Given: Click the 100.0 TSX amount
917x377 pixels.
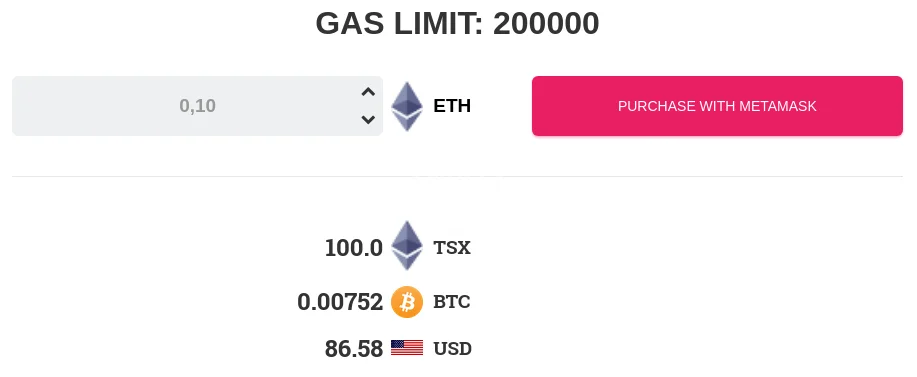Looking at the screenshot, I should click(353, 248).
